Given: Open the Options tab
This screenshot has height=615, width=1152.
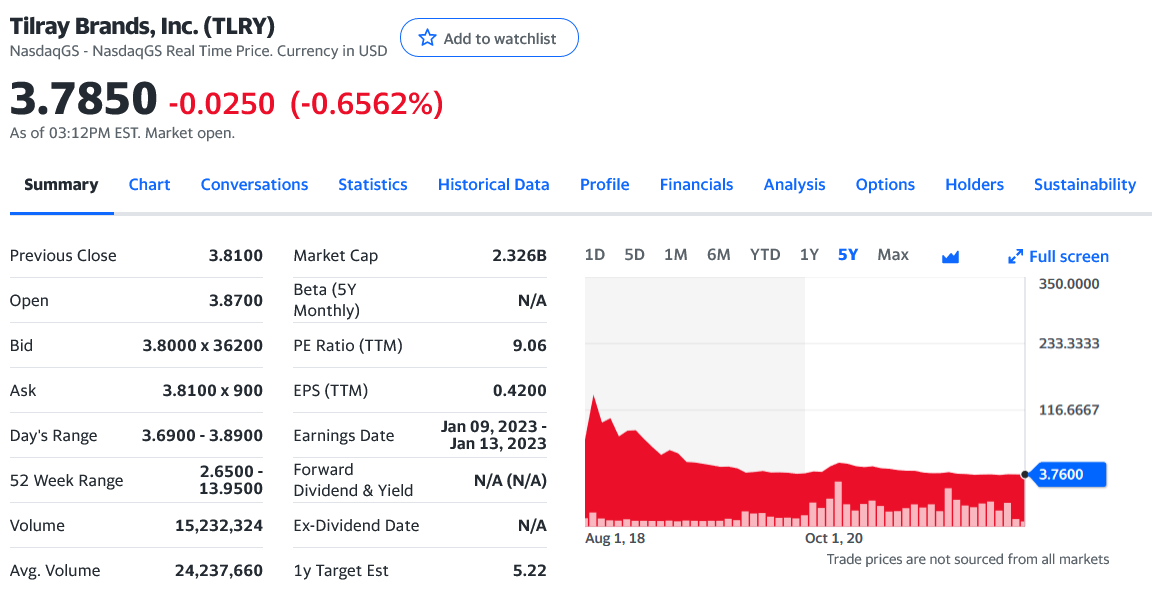Looking at the screenshot, I should (885, 184).
